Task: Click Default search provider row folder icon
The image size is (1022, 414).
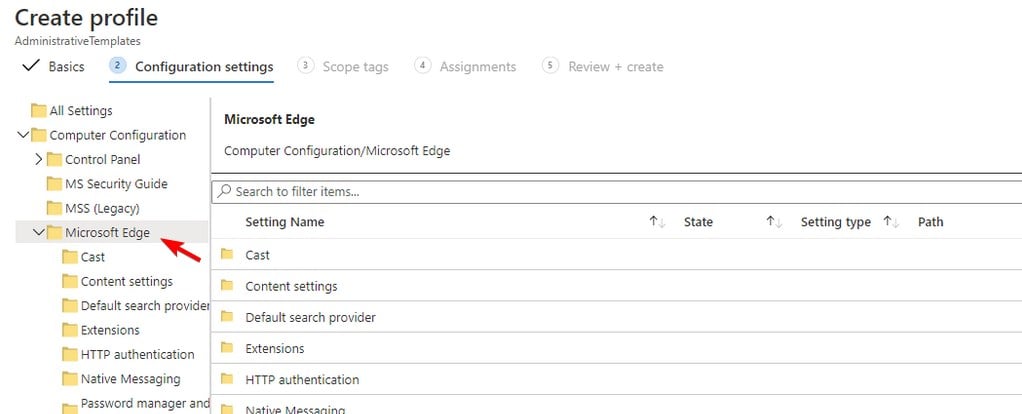Action: tap(227, 317)
